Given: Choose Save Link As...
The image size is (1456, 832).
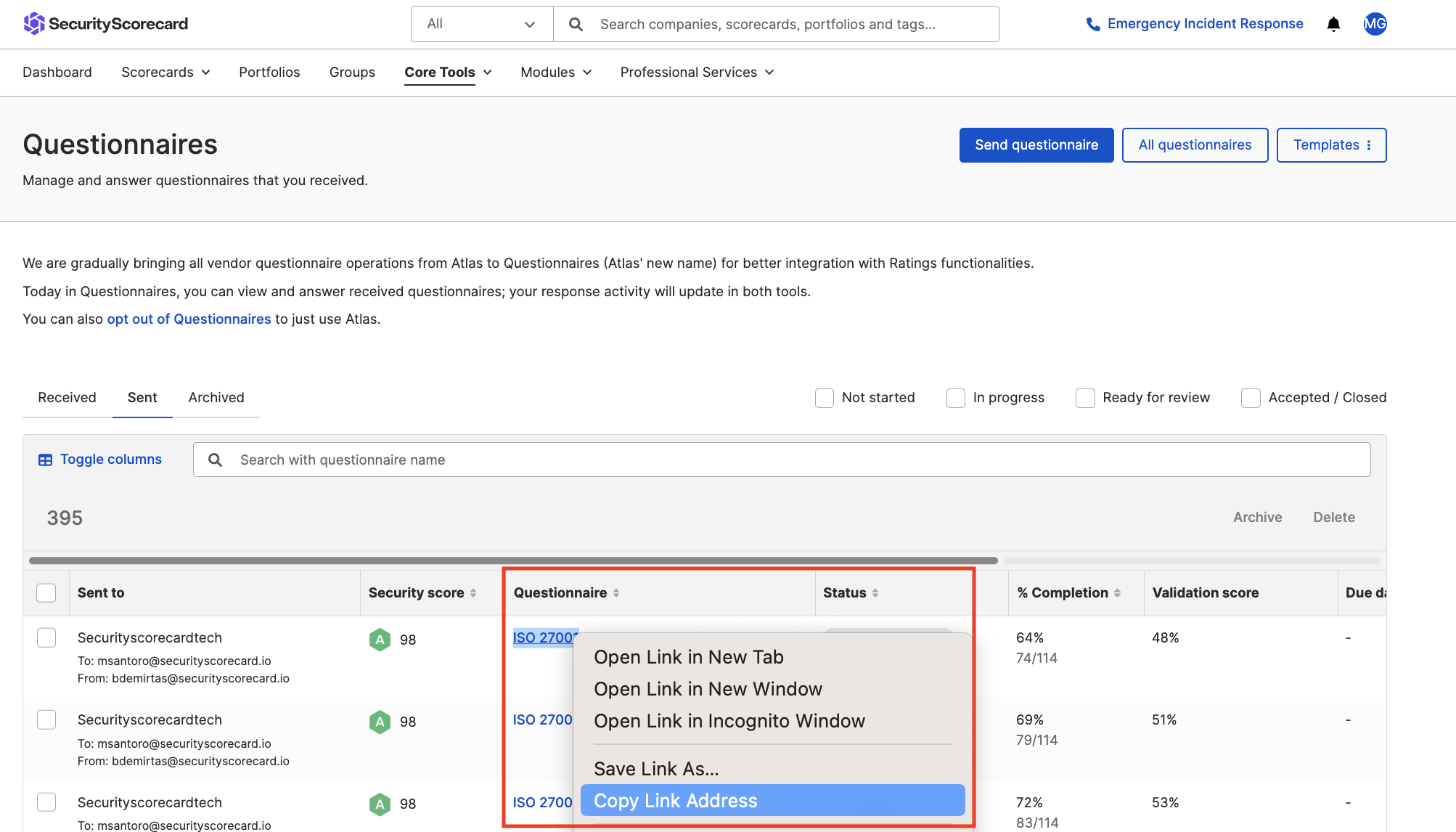Looking at the screenshot, I should (x=772, y=769).
